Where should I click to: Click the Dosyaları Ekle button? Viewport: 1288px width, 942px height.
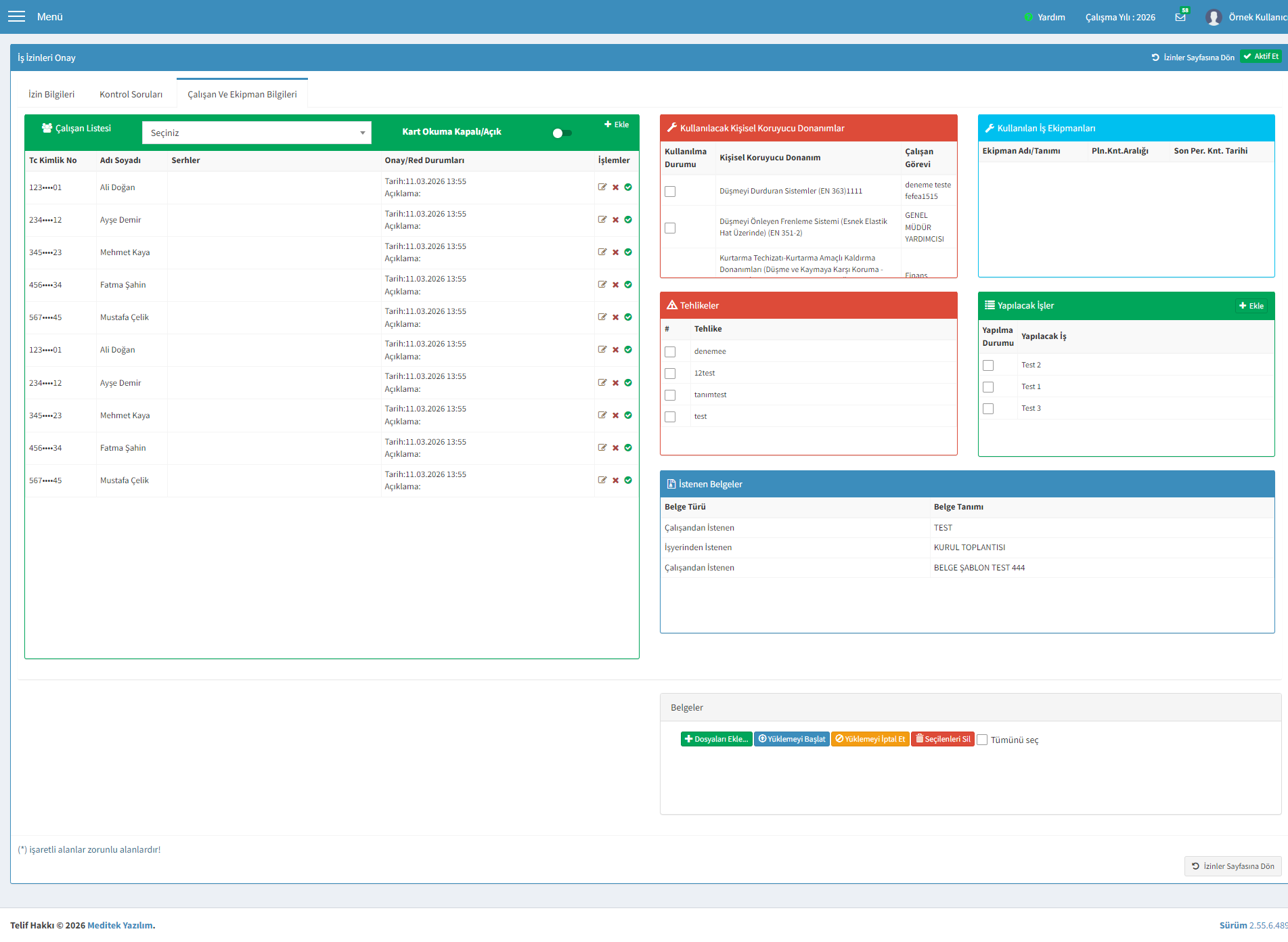(716, 739)
